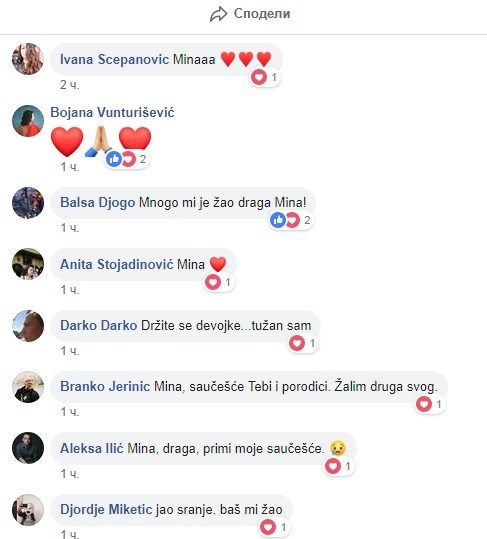
Task: Open Bojana Vunturišević's profile link
Action: pos(112,112)
